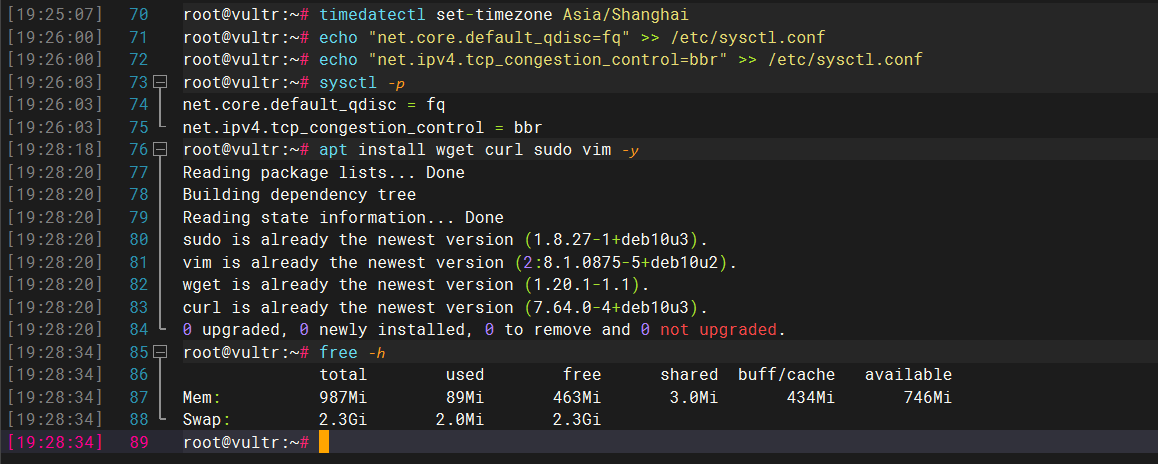Click the 'apt' command on line 76
1158x464 pixels.
pyautogui.click(x=334, y=150)
